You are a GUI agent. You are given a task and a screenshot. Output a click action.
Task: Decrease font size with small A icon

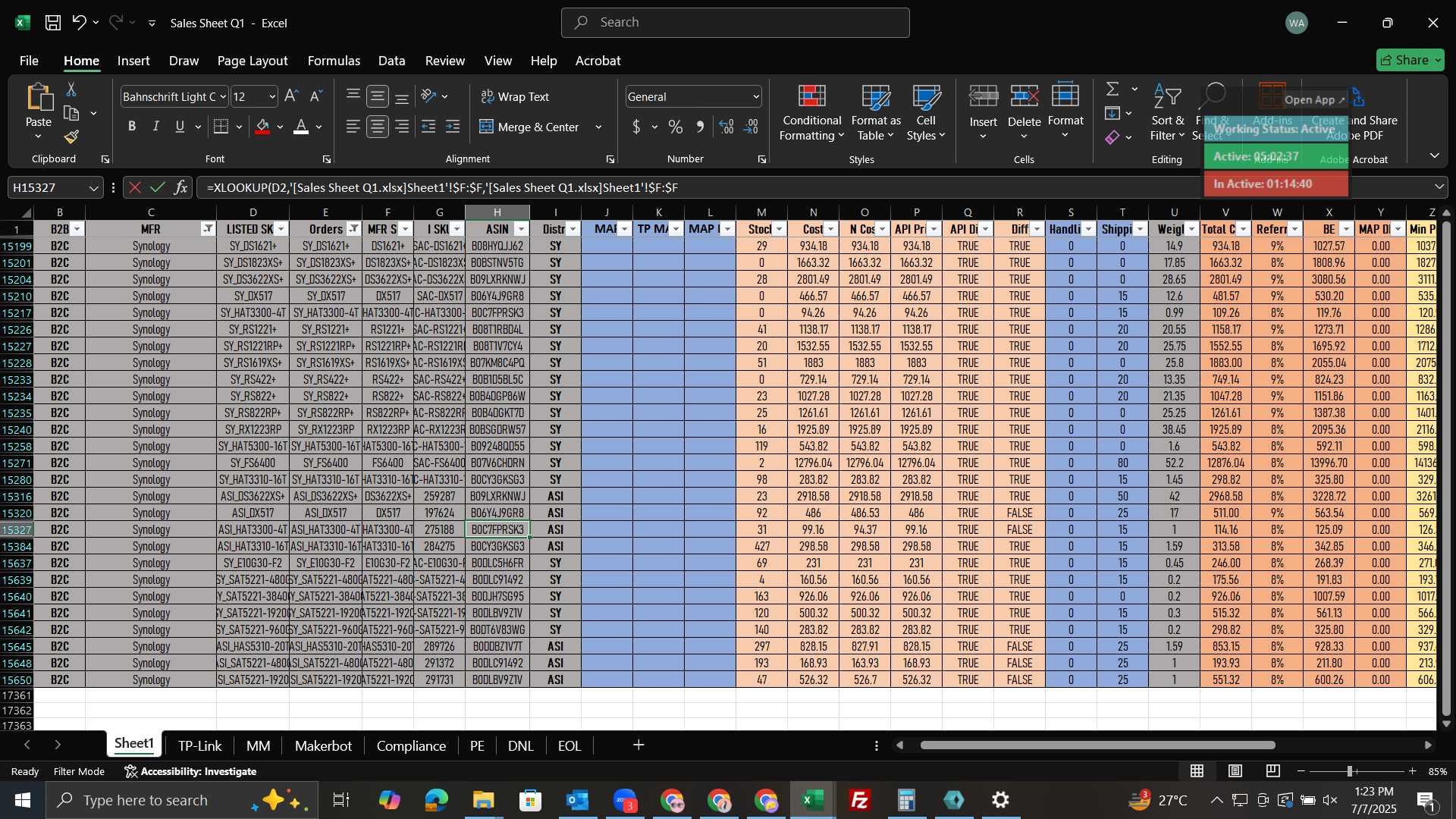[x=316, y=96]
